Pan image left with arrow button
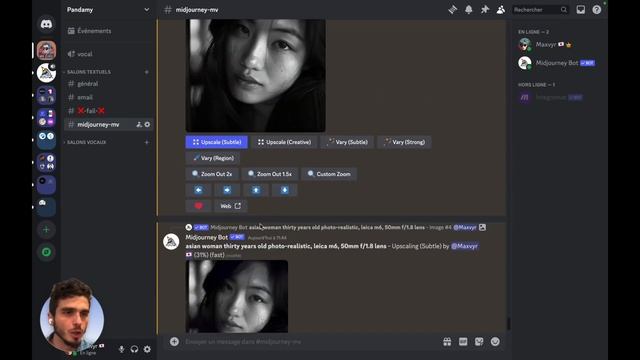The height and width of the screenshot is (360, 640). tap(198, 190)
